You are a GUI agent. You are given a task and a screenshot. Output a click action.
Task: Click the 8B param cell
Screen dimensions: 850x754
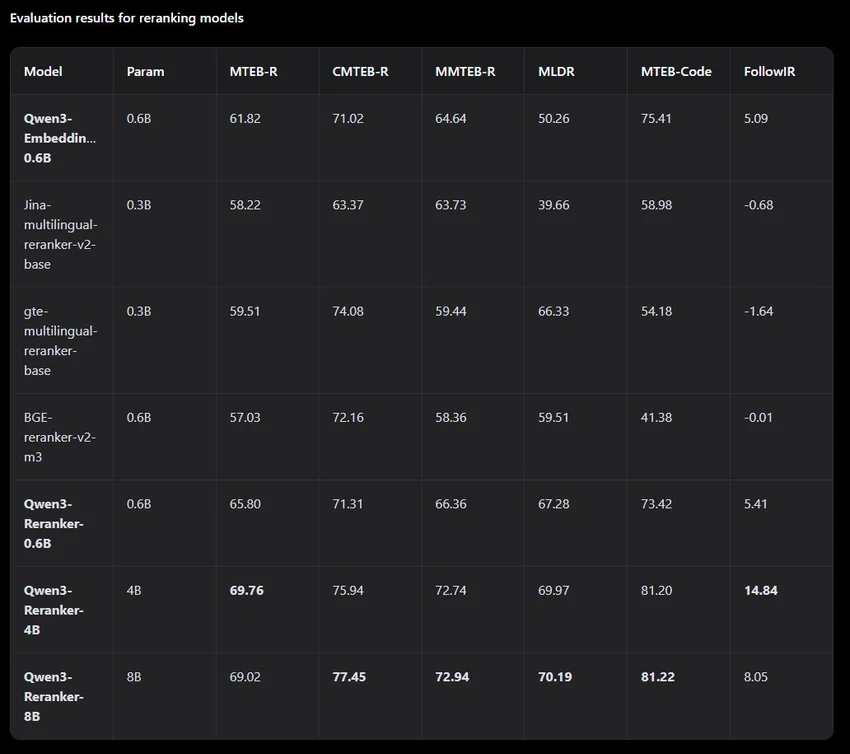coord(134,677)
